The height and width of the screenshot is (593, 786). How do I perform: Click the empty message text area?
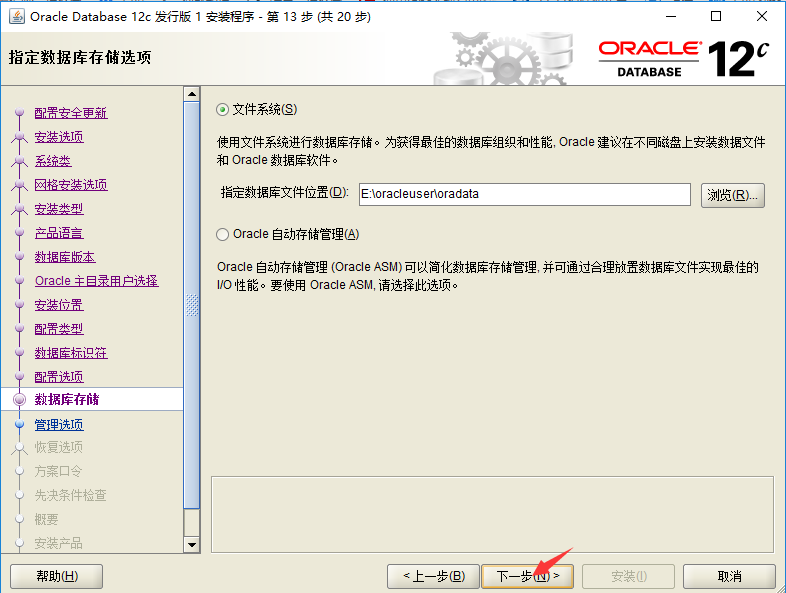492,515
